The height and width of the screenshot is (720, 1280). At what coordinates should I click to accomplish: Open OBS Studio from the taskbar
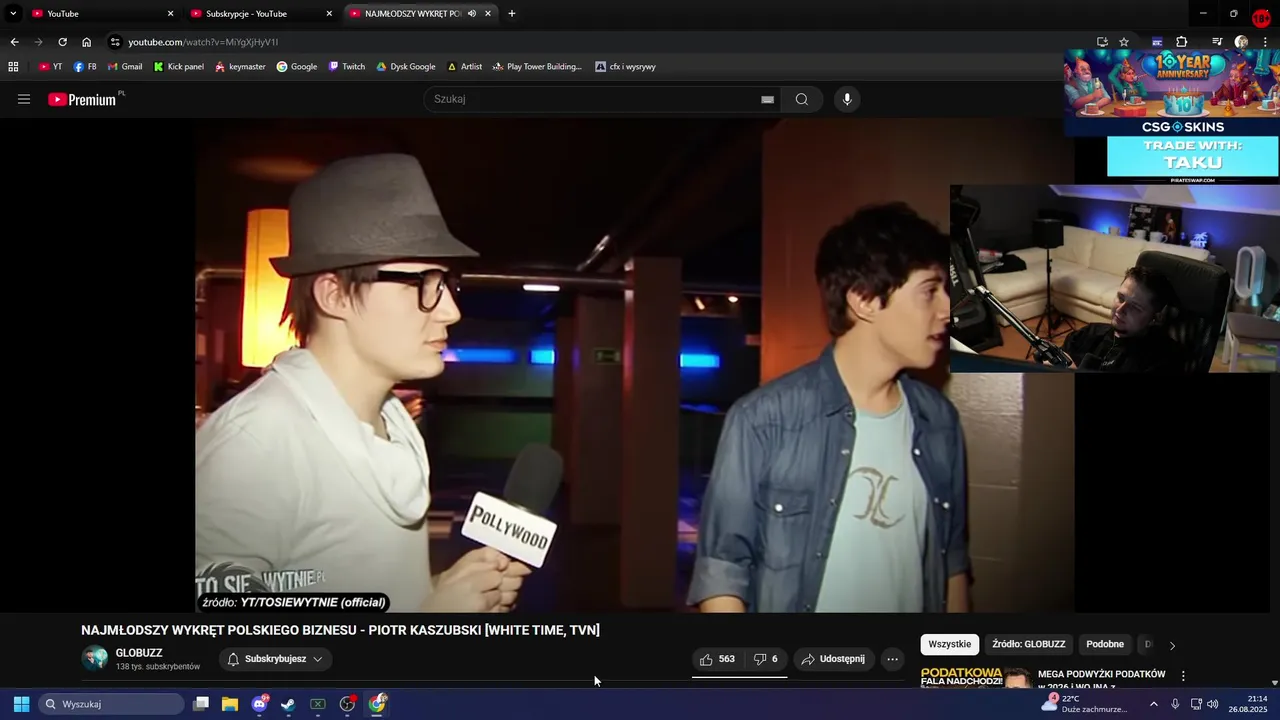[347, 704]
